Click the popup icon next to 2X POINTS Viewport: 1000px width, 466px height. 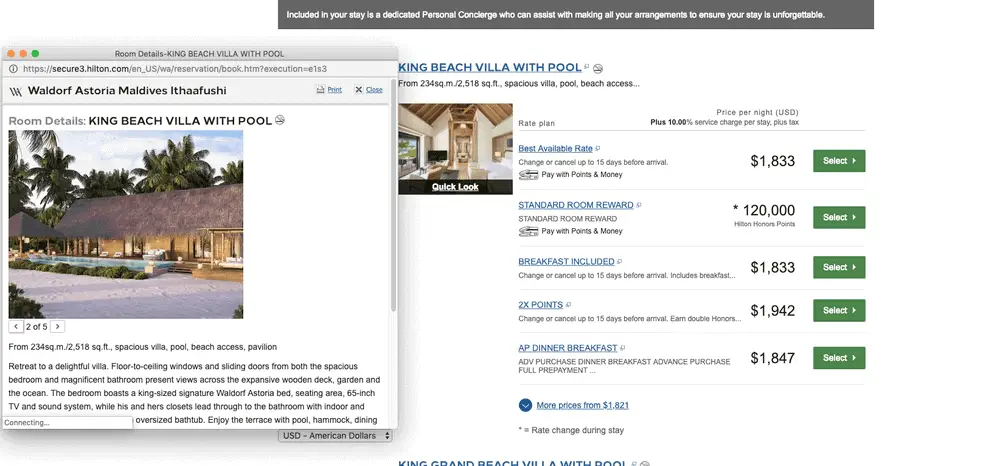point(568,305)
